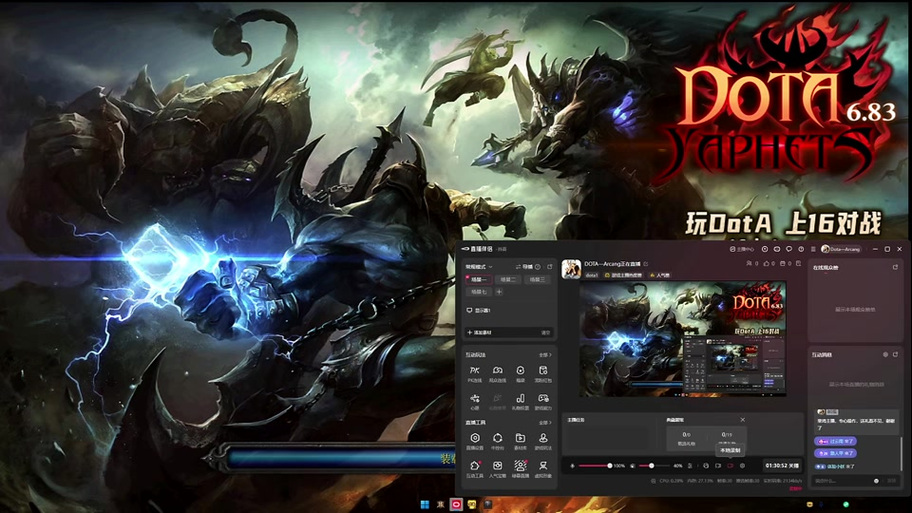
Task: Switch to scene tab 场景一
Action: 479,279
